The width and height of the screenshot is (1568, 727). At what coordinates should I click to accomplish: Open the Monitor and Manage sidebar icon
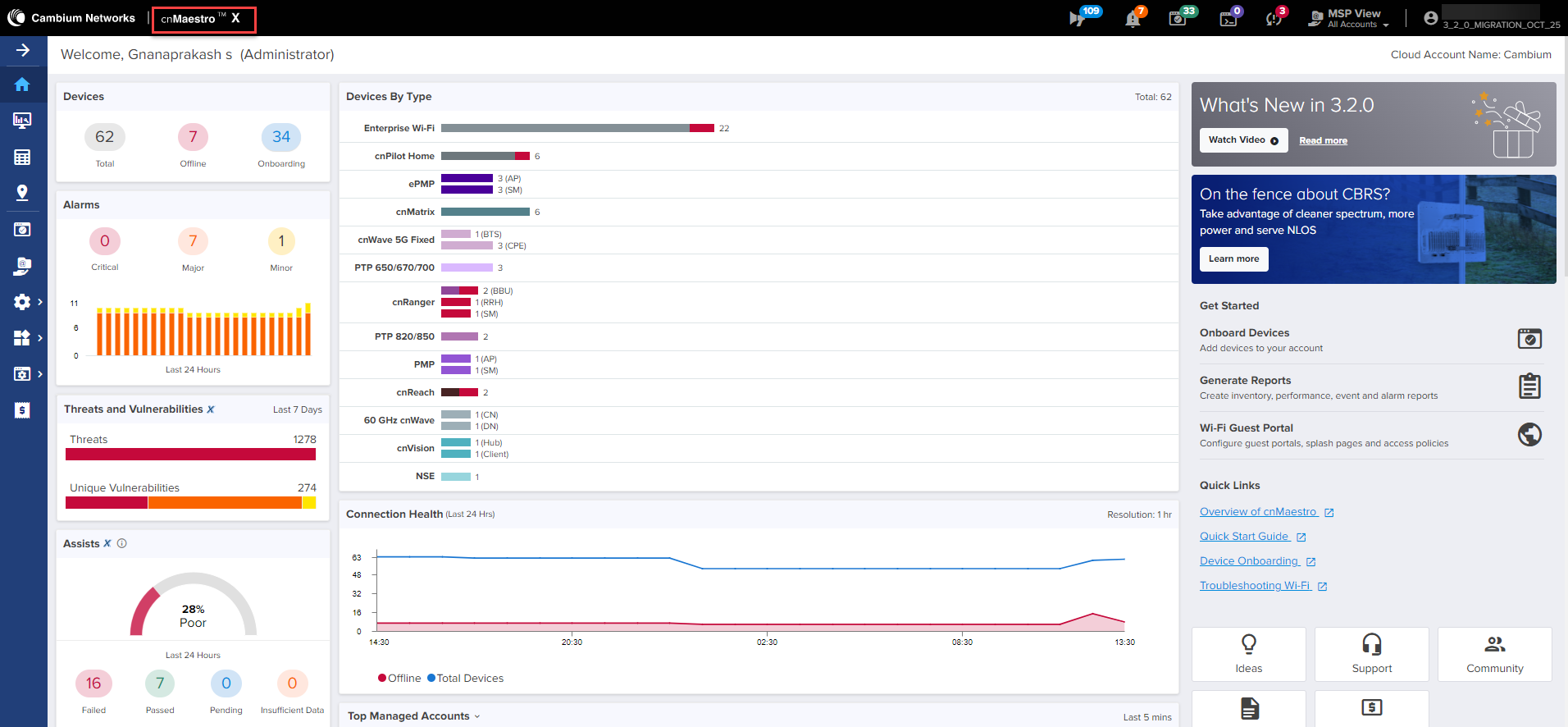click(22, 121)
